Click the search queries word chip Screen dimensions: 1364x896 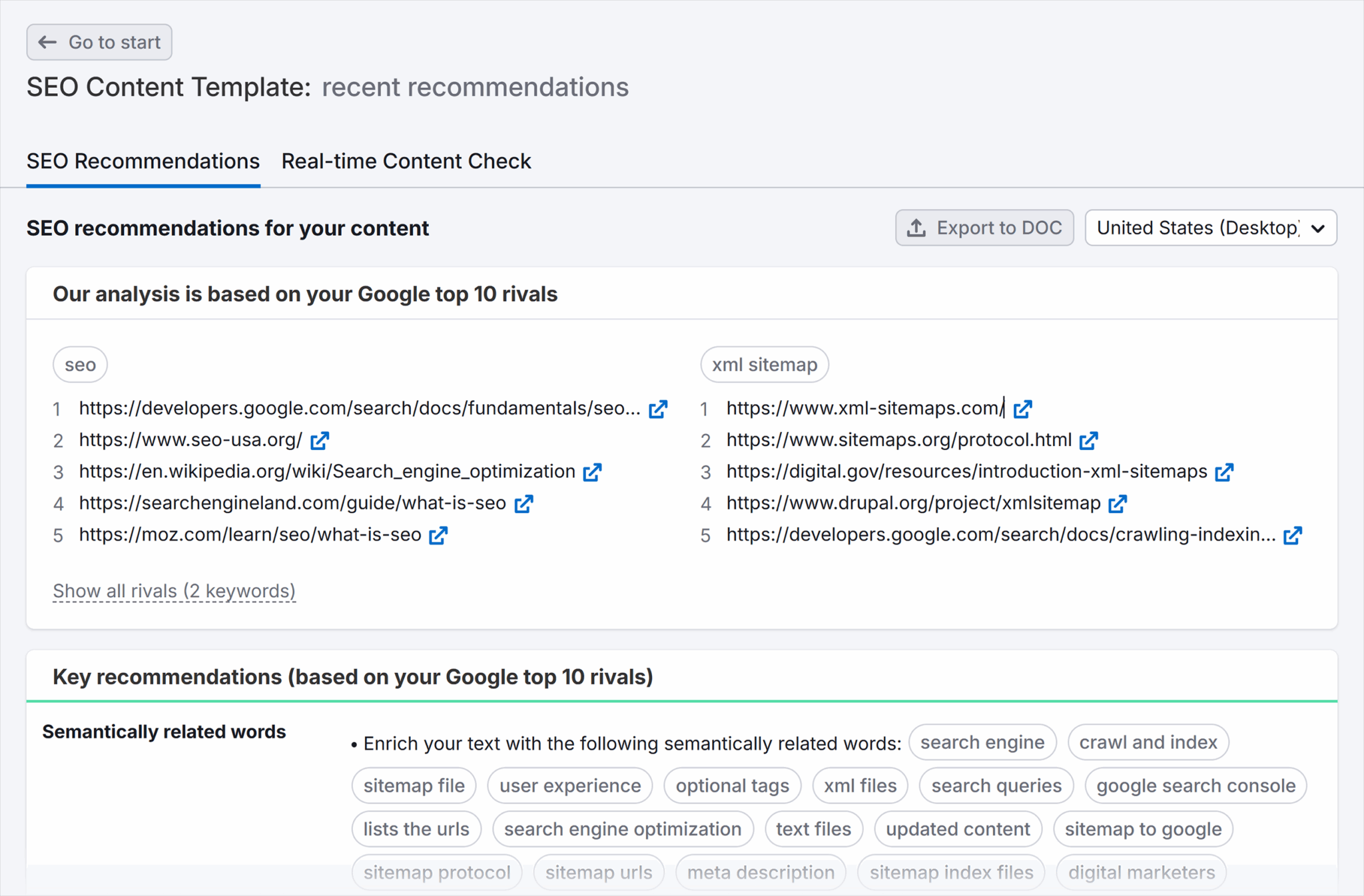click(x=996, y=785)
